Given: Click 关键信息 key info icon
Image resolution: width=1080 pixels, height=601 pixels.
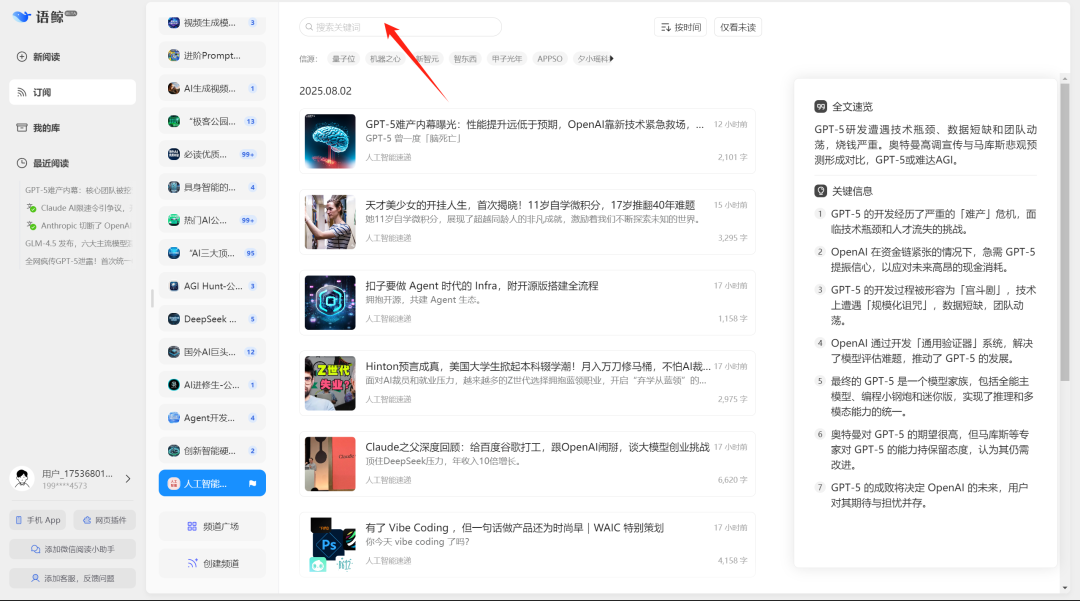Looking at the screenshot, I should point(820,191).
